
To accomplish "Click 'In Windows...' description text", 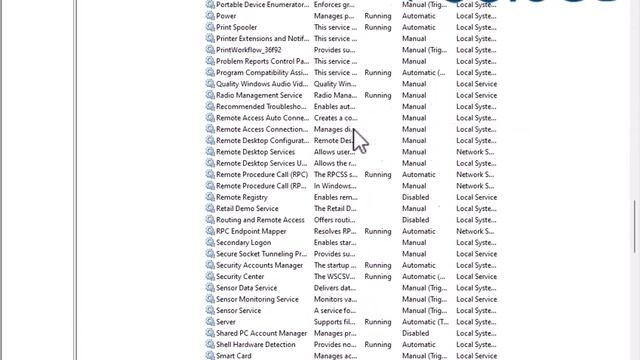I will (335, 186).
